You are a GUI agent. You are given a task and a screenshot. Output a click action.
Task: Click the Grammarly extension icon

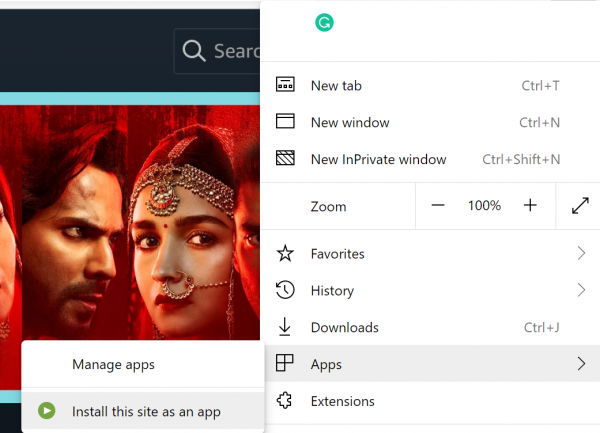(x=324, y=23)
